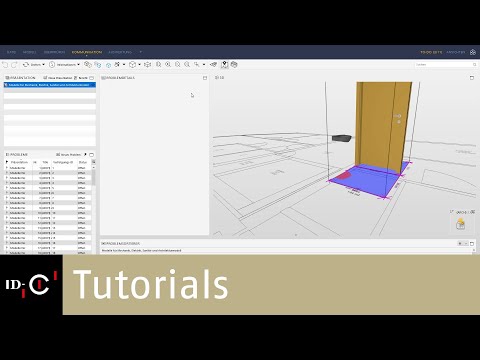Image resolution: width=480 pixels, height=360 pixels.
Task: Toggle the highlighted map pin icon
Action: tap(224, 64)
